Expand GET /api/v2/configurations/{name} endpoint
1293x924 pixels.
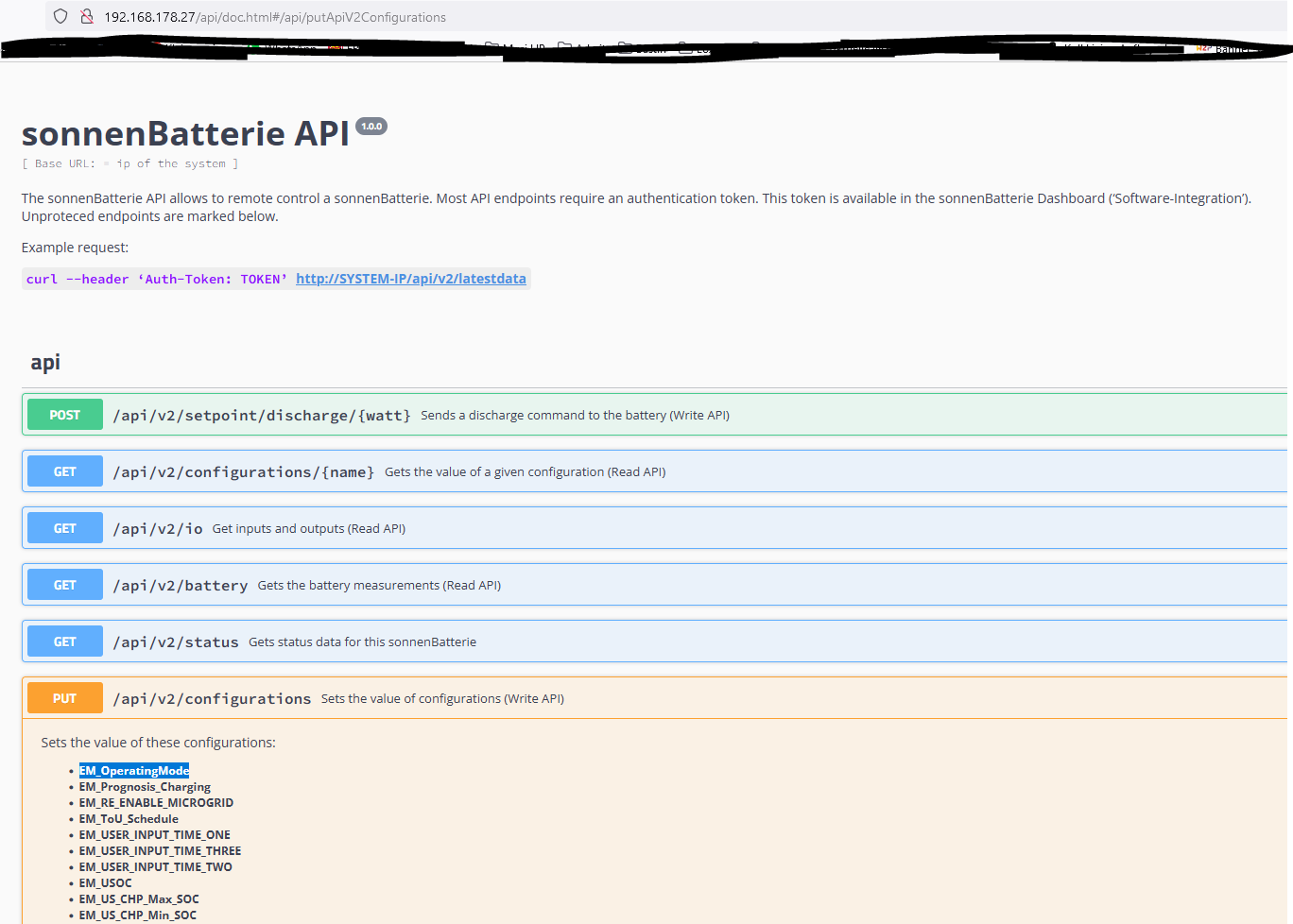[654, 471]
